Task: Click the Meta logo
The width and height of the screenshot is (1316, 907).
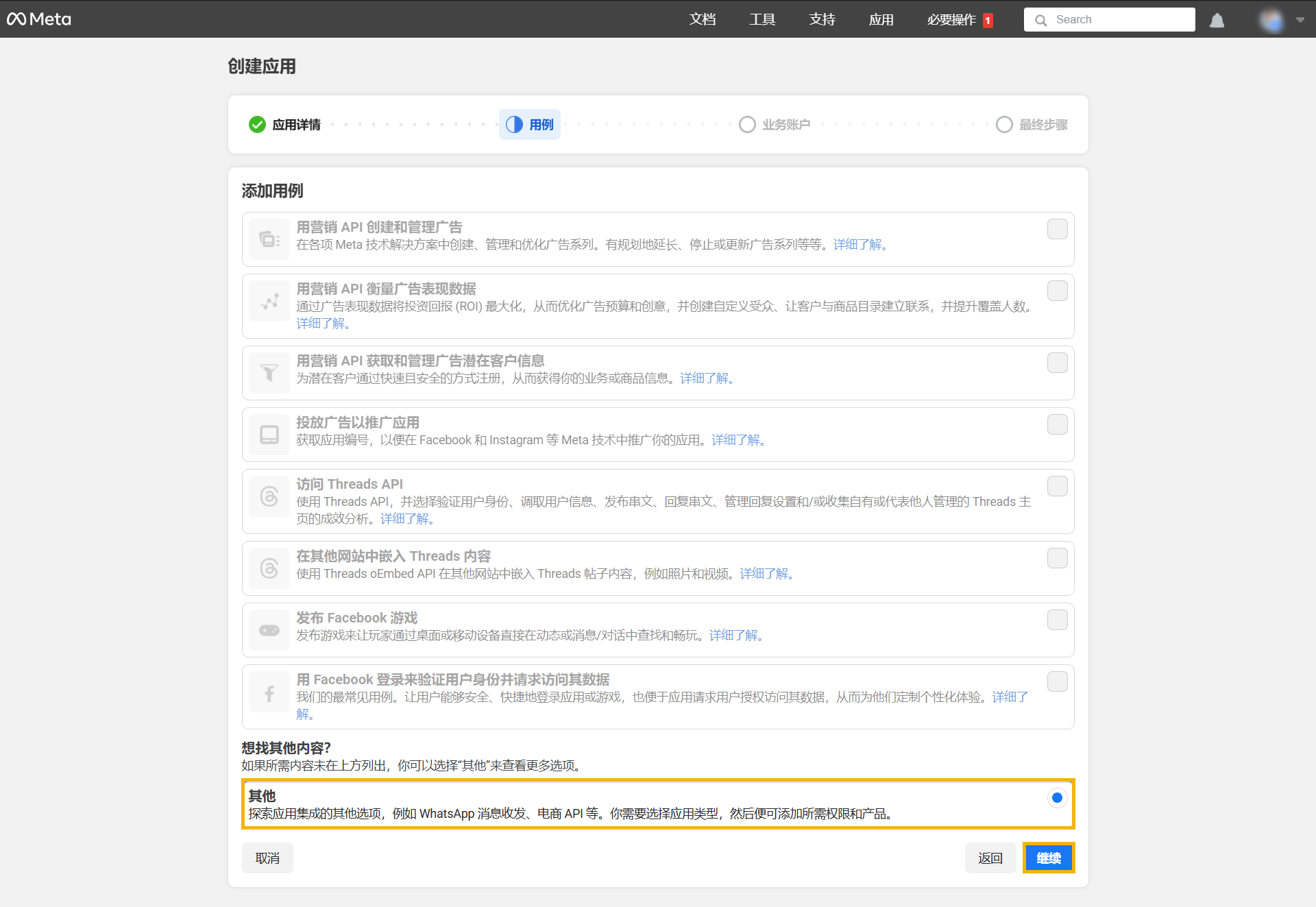Action: pos(39,19)
